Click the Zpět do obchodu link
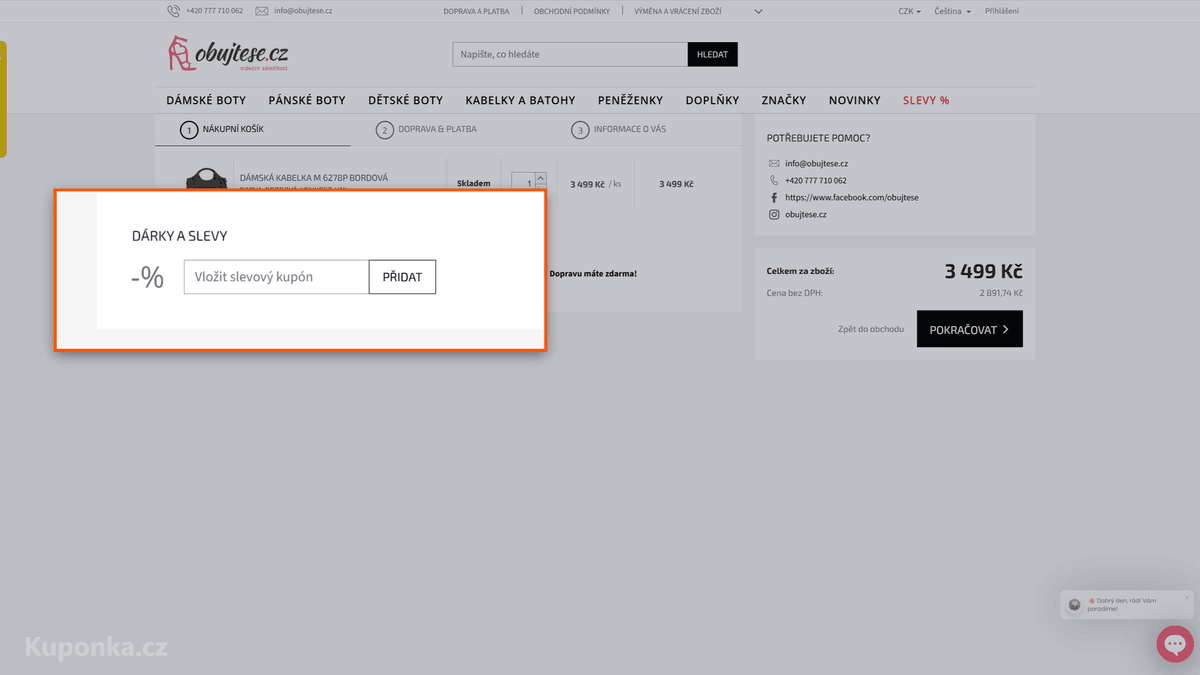The width and height of the screenshot is (1200, 675). pos(871,329)
